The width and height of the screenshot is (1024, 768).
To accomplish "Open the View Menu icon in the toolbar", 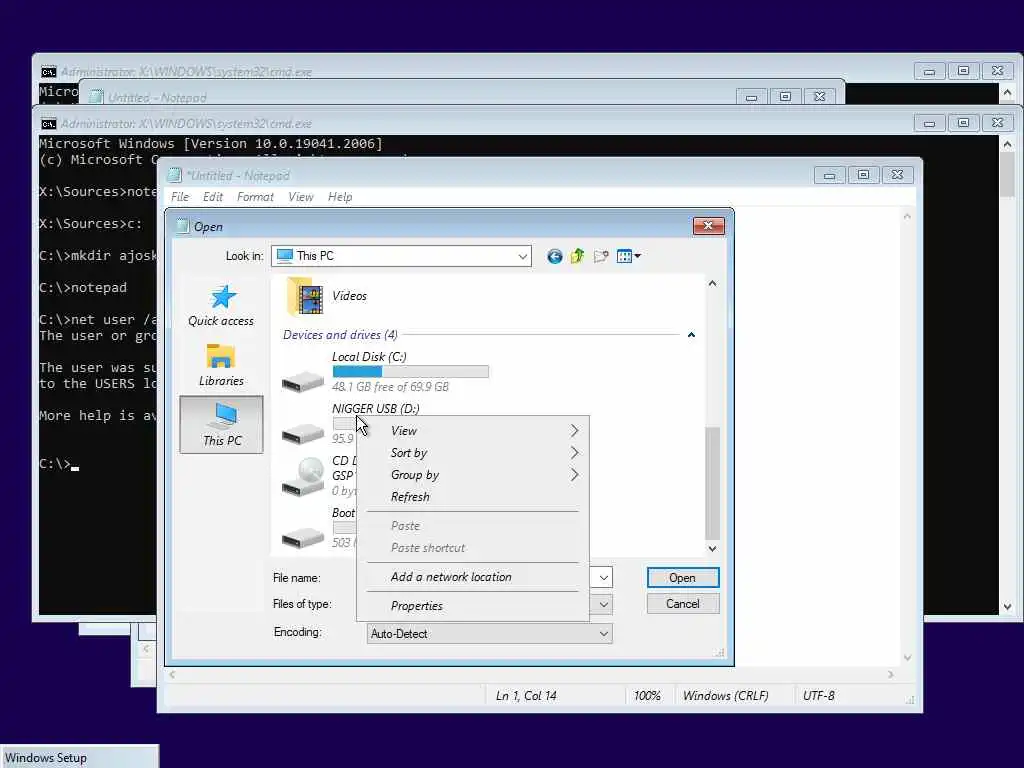I will coord(628,256).
